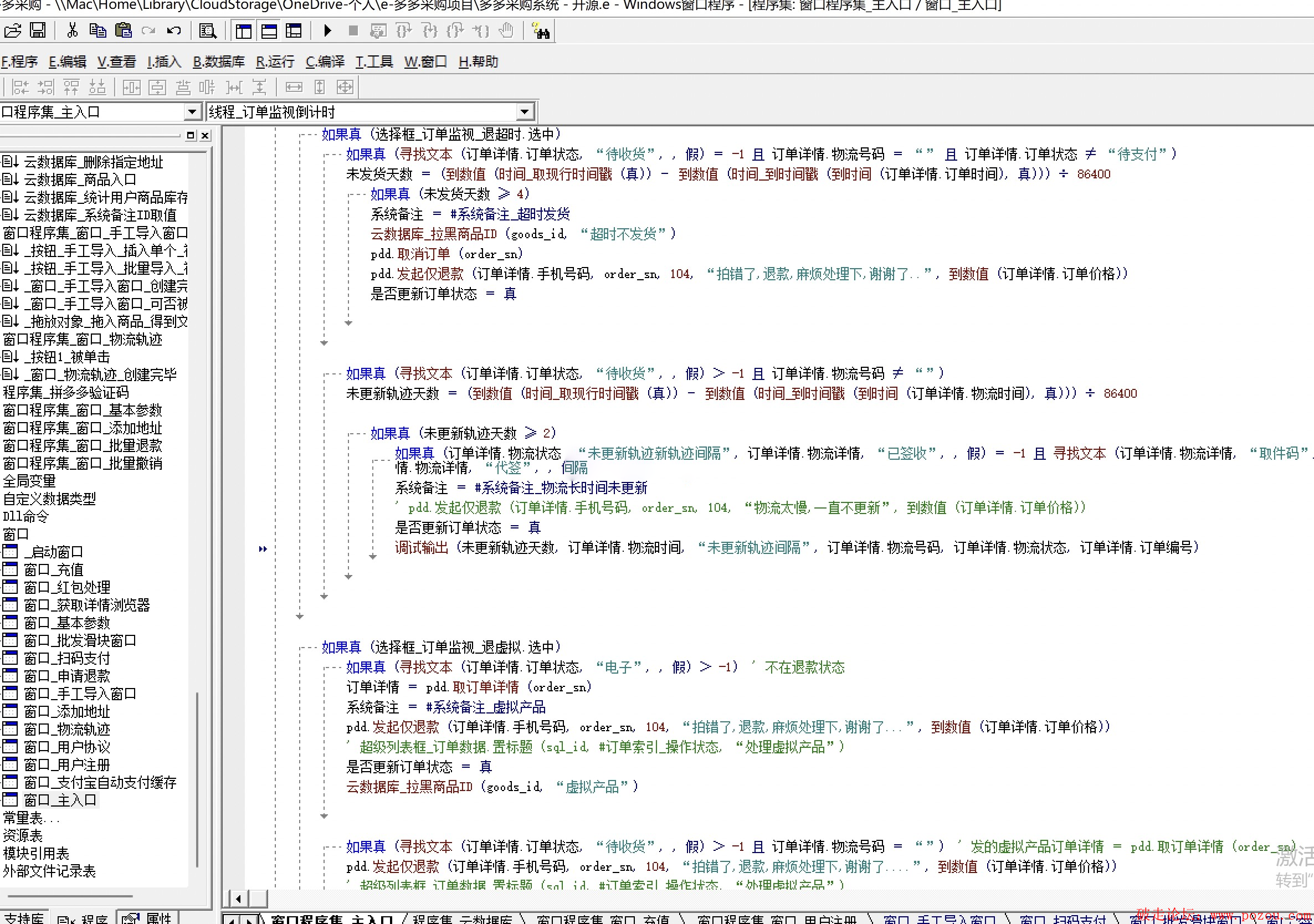Click the align bottom edges icon
The width and height of the screenshot is (1314, 924).
97,87
